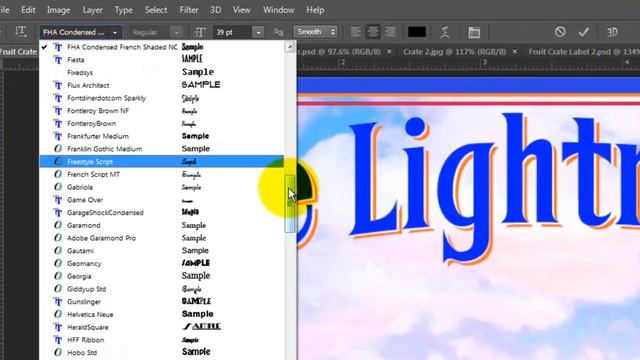Select the Gabriola font

click(x=162, y=187)
